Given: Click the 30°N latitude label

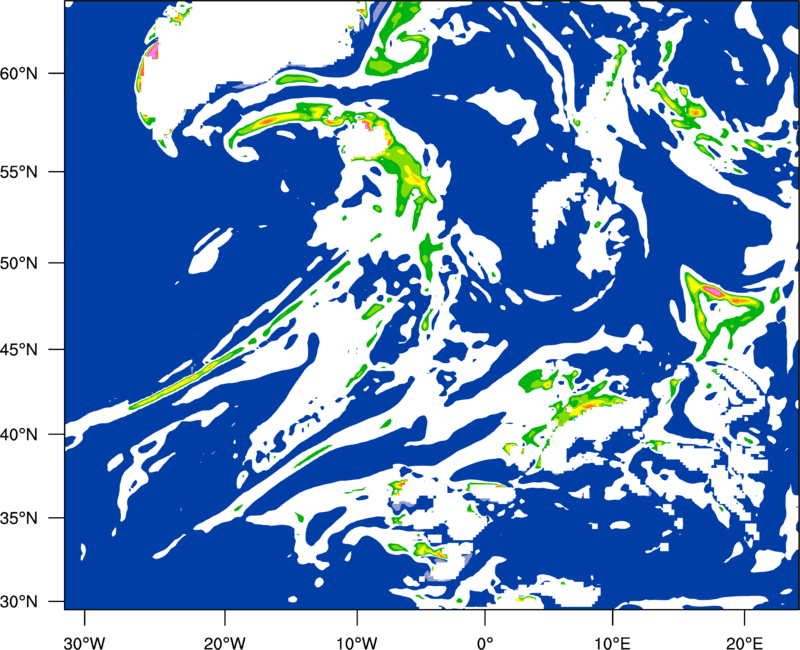Looking at the screenshot, I should 19,602.
